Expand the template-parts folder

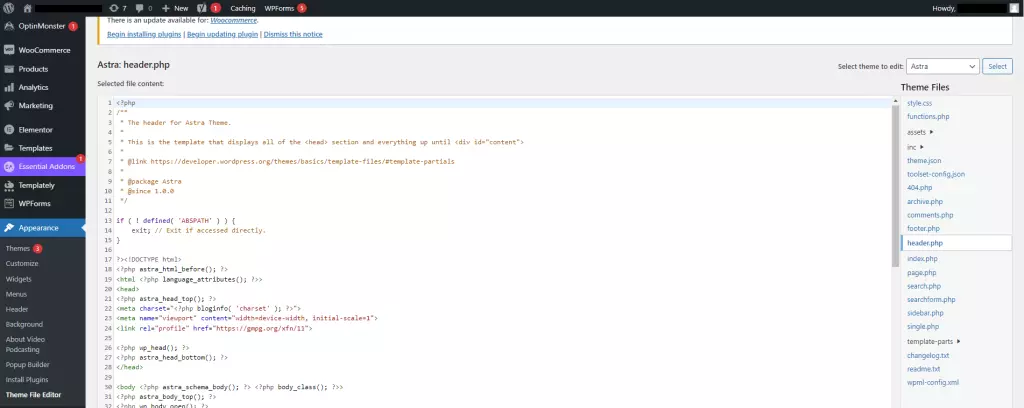(x=934, y=341)
